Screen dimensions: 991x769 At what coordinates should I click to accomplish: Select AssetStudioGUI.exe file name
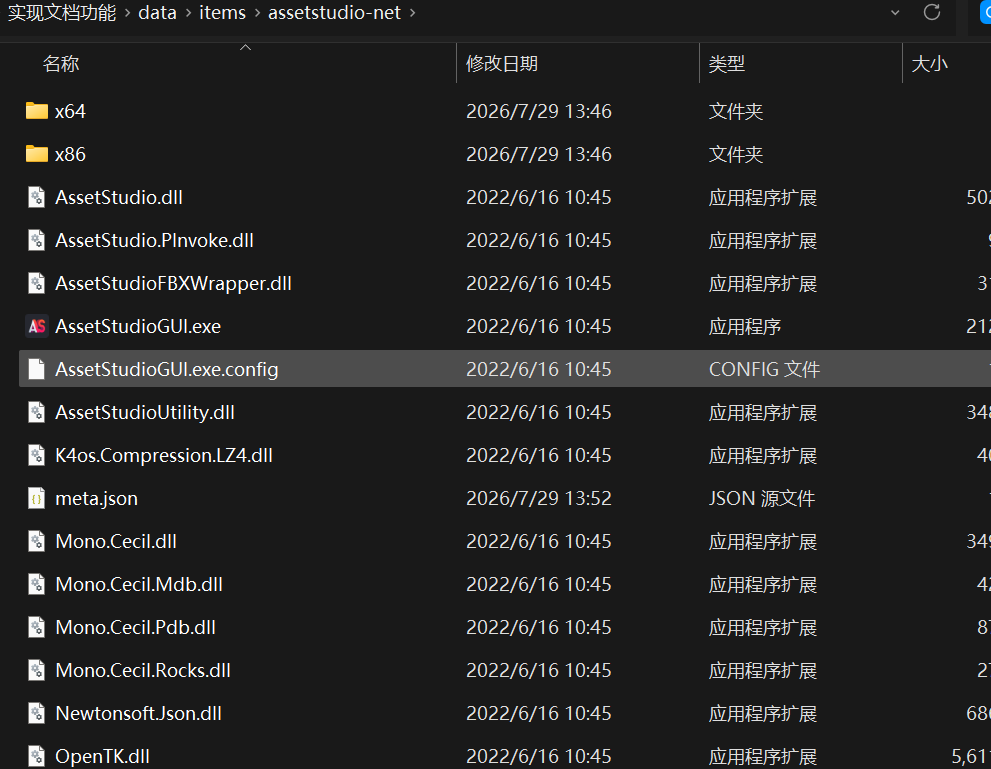(x=138, y=326)
